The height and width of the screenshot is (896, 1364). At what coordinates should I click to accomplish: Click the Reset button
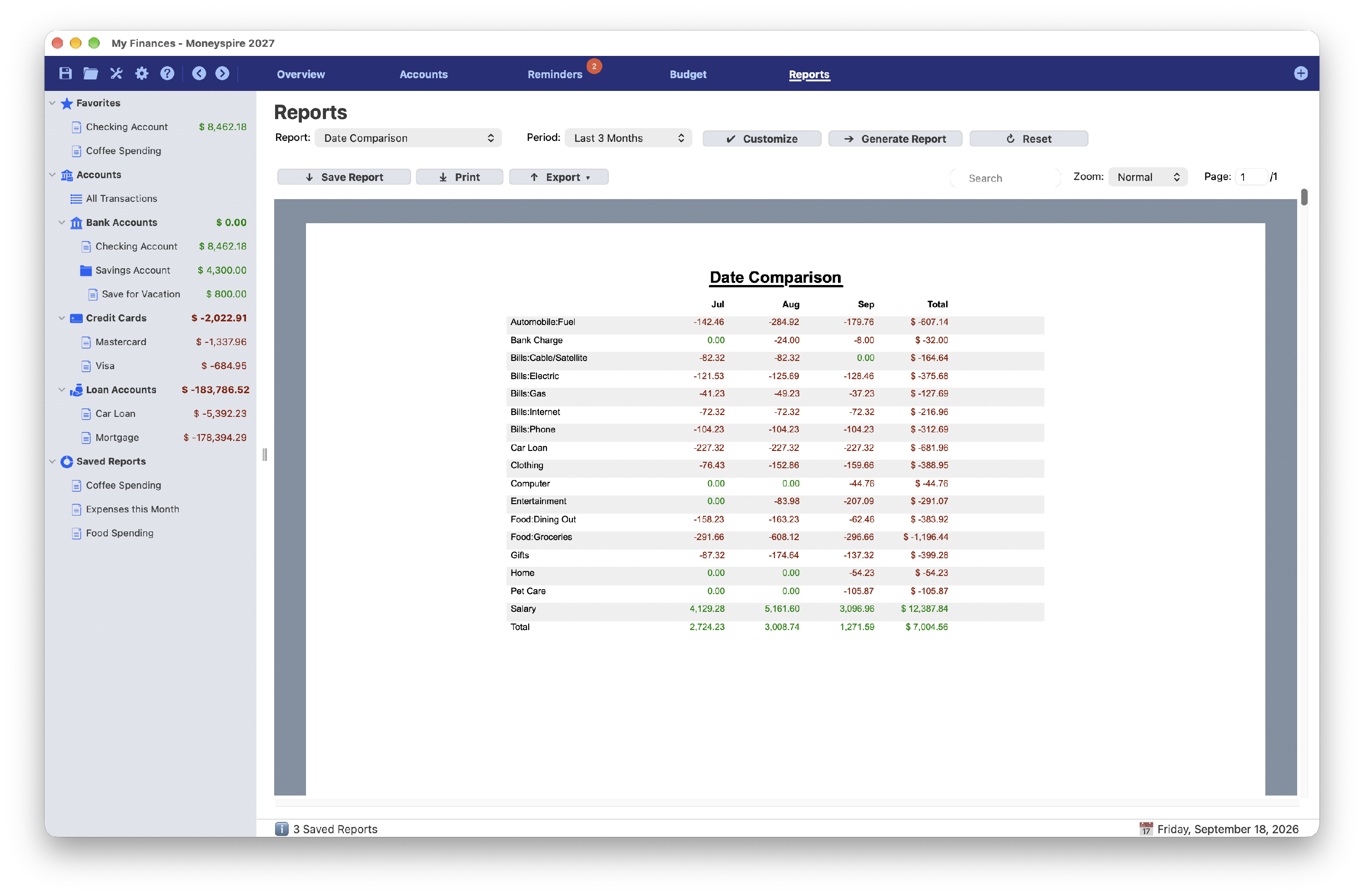click(1029, 139)
